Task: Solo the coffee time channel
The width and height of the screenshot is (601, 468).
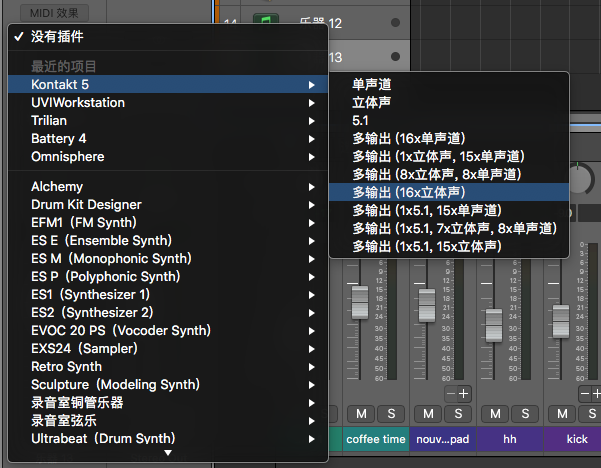Action: (391, 414)
